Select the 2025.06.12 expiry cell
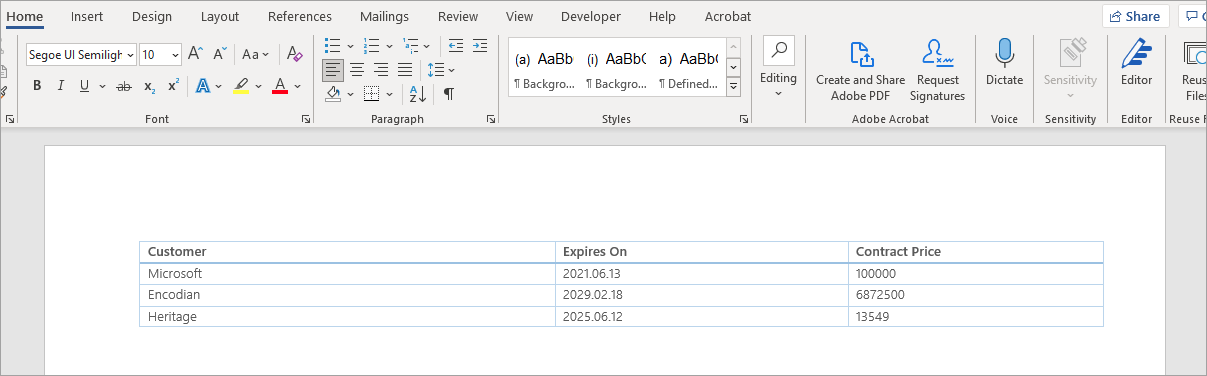Viewport: 1207px width, 376px height. pyautogui.click(x=701, y=316)
